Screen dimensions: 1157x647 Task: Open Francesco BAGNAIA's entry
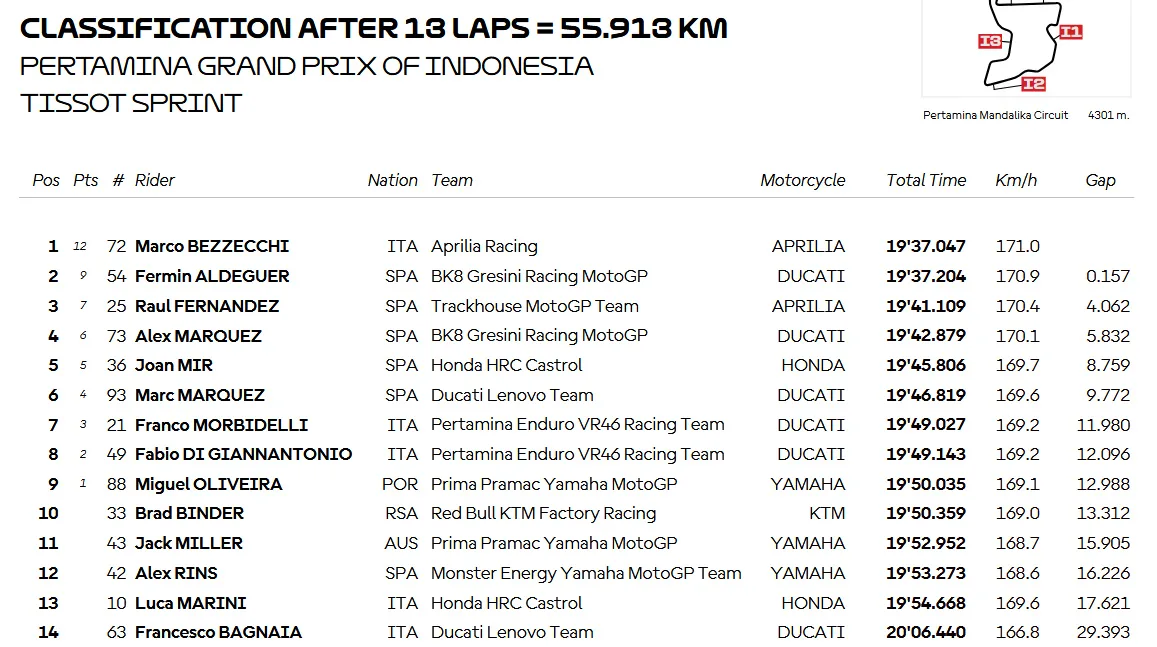[x=218, y=632]
